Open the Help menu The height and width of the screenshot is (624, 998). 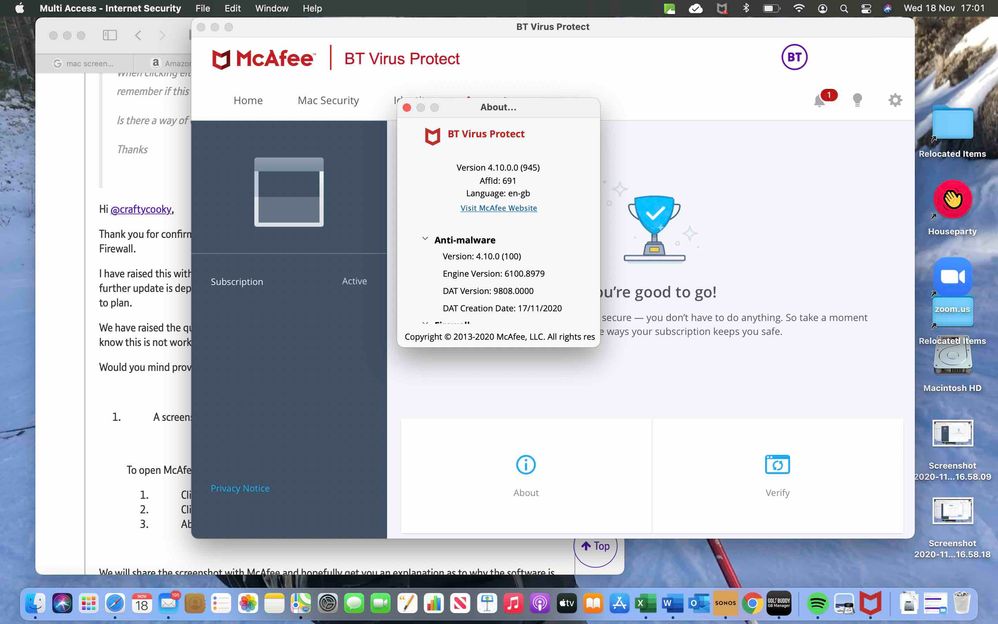coord(312,8)
